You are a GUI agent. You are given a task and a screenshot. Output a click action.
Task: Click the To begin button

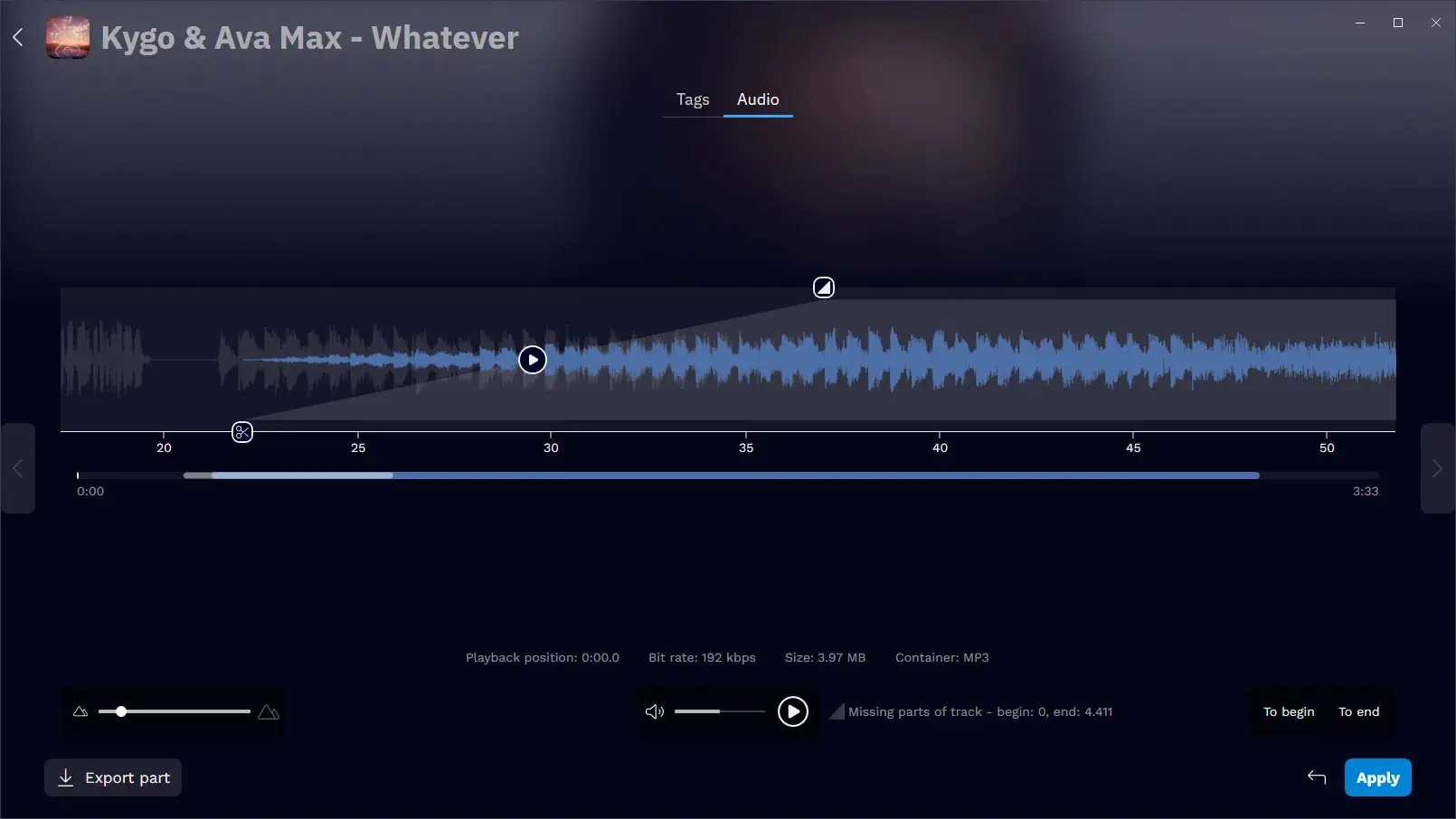tap(1289, 711)
